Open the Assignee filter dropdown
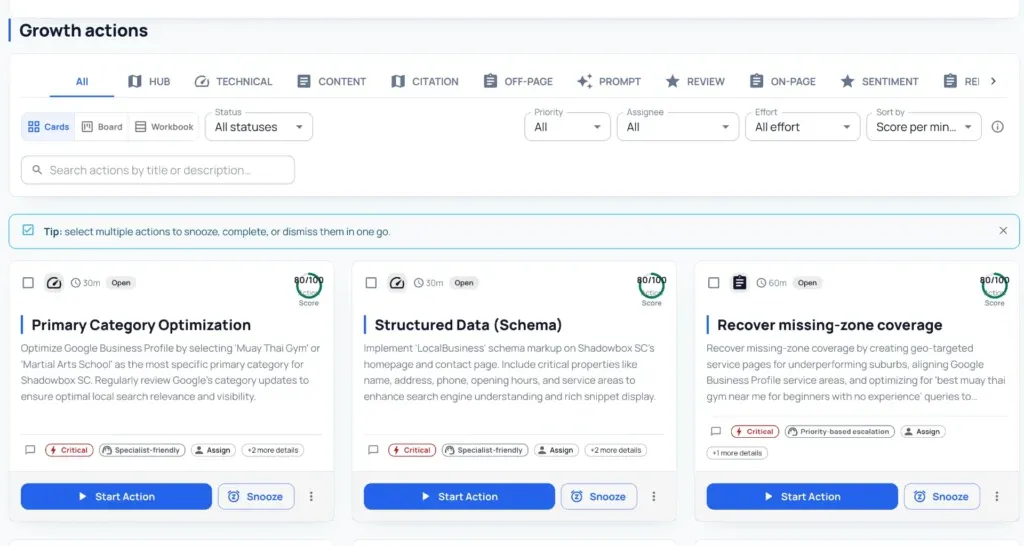 point(677,127)
